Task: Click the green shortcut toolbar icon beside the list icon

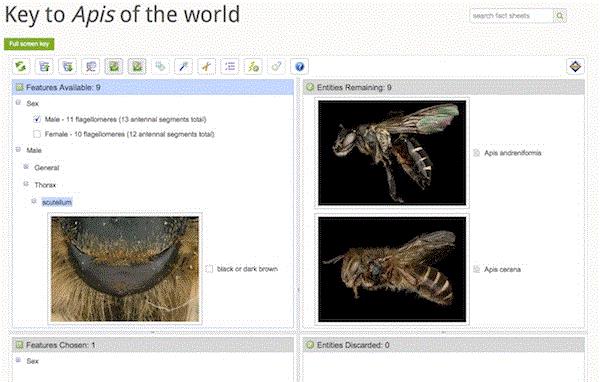Action: (253, 67)
